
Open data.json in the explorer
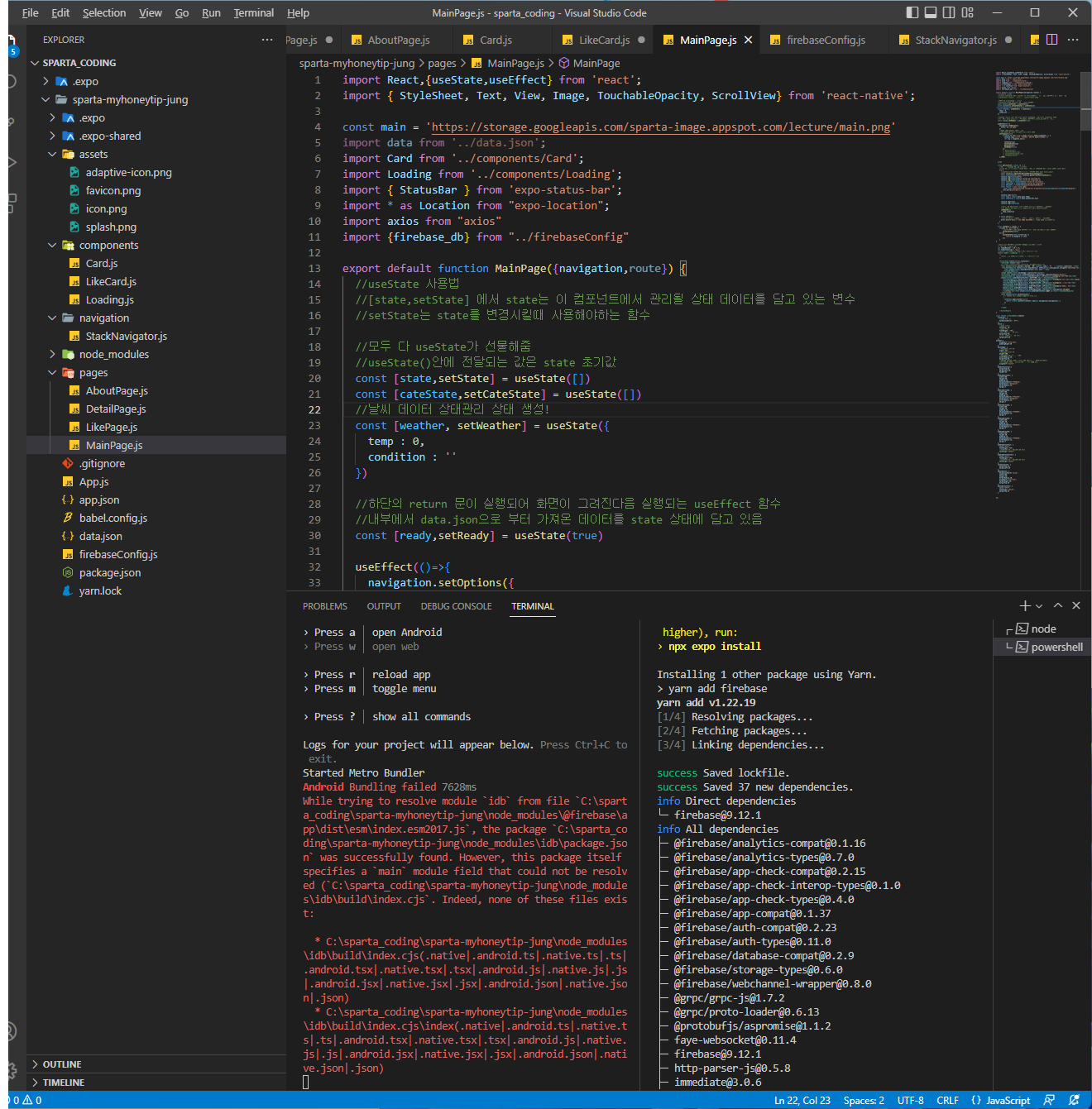tap(100, 537)
